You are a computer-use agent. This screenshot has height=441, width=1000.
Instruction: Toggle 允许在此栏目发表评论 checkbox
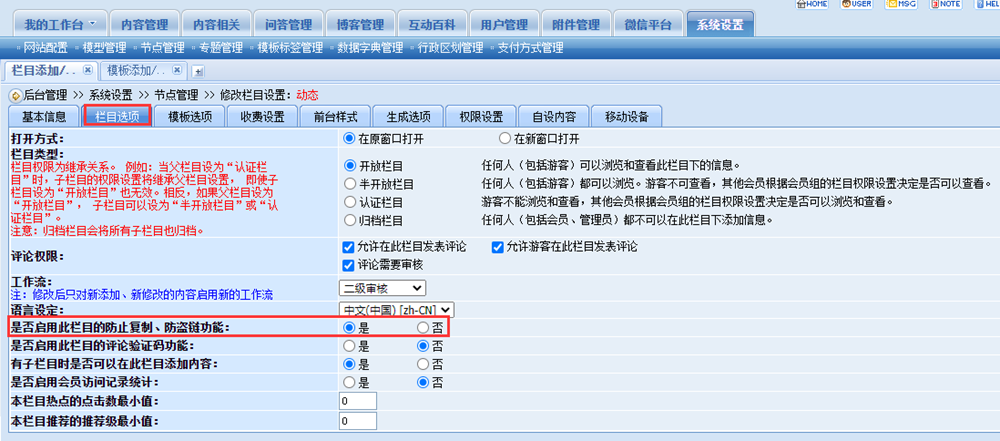[x=348, y=247]
